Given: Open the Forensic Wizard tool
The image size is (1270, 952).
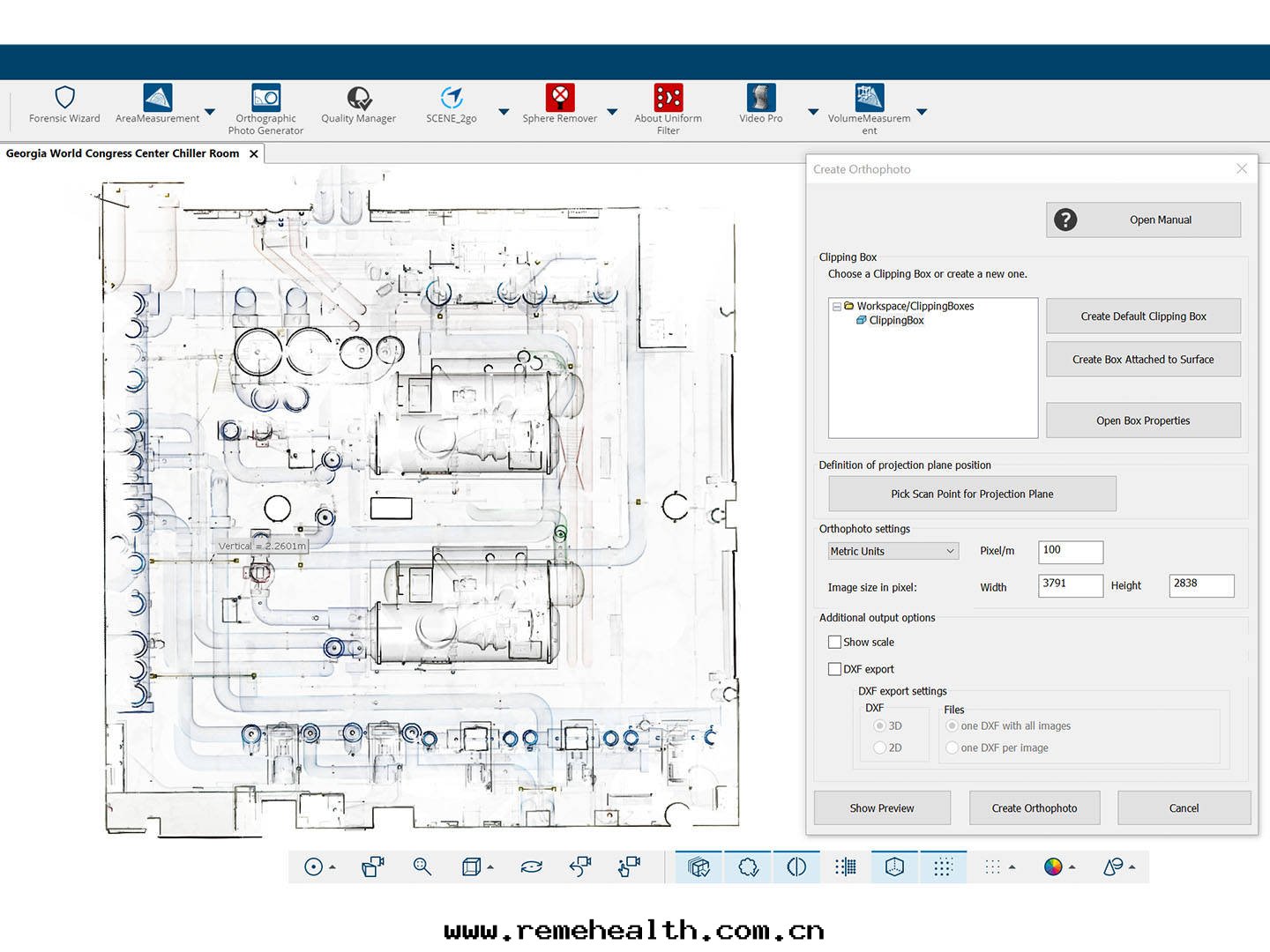Looking at the screenshot, I should point(64,105).
